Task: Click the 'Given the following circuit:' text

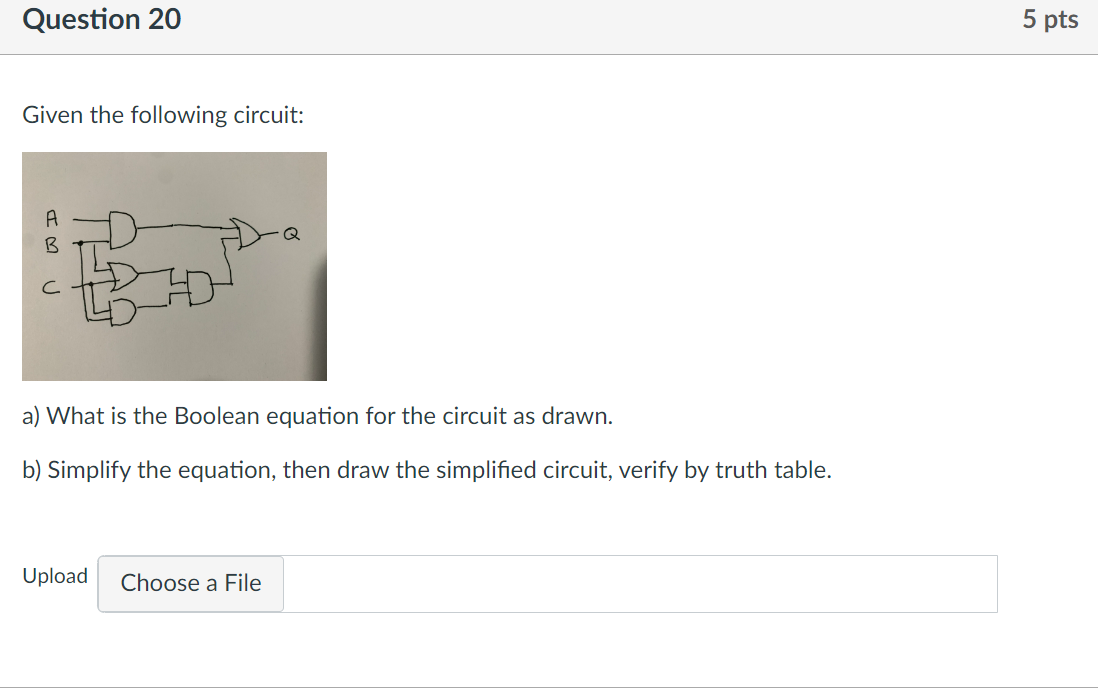Action: click(x=163, y=115)
